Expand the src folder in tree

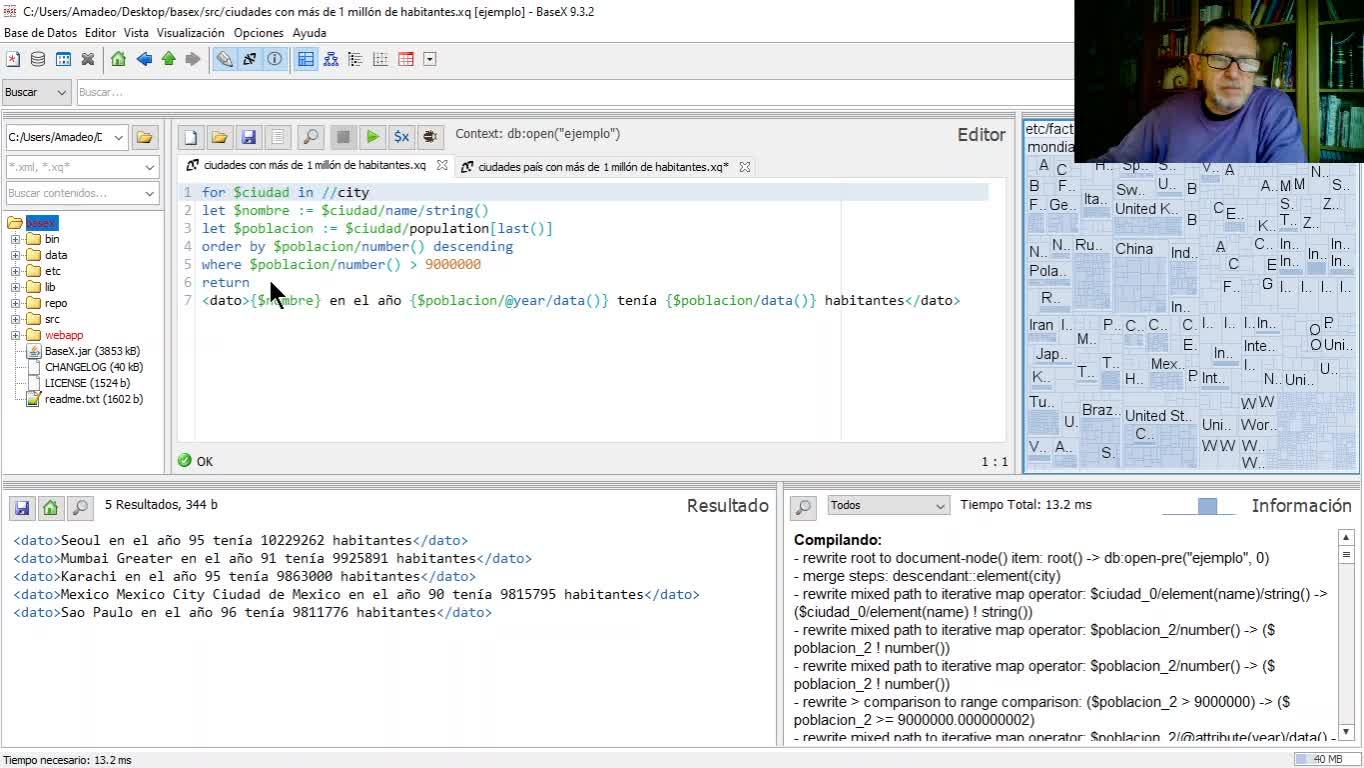coord(15,319)
